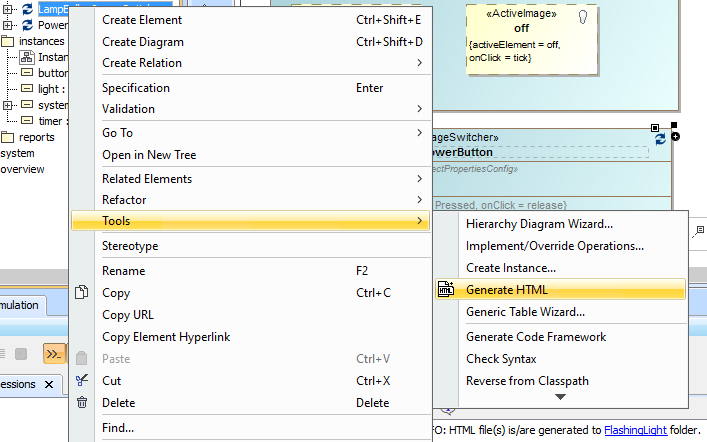Viewport: 707px width, 442px height.
Task: Click the Generate HTML icon in submenu
Action: click(446, 290)
